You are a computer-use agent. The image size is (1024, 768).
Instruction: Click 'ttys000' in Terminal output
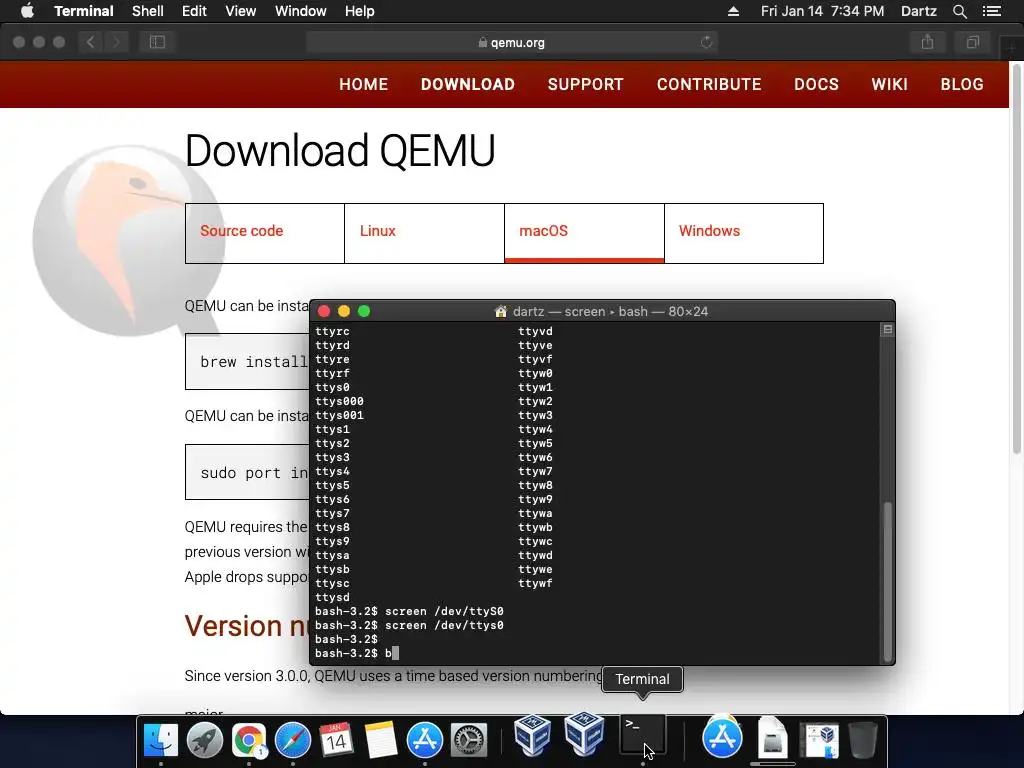[340, 402]
